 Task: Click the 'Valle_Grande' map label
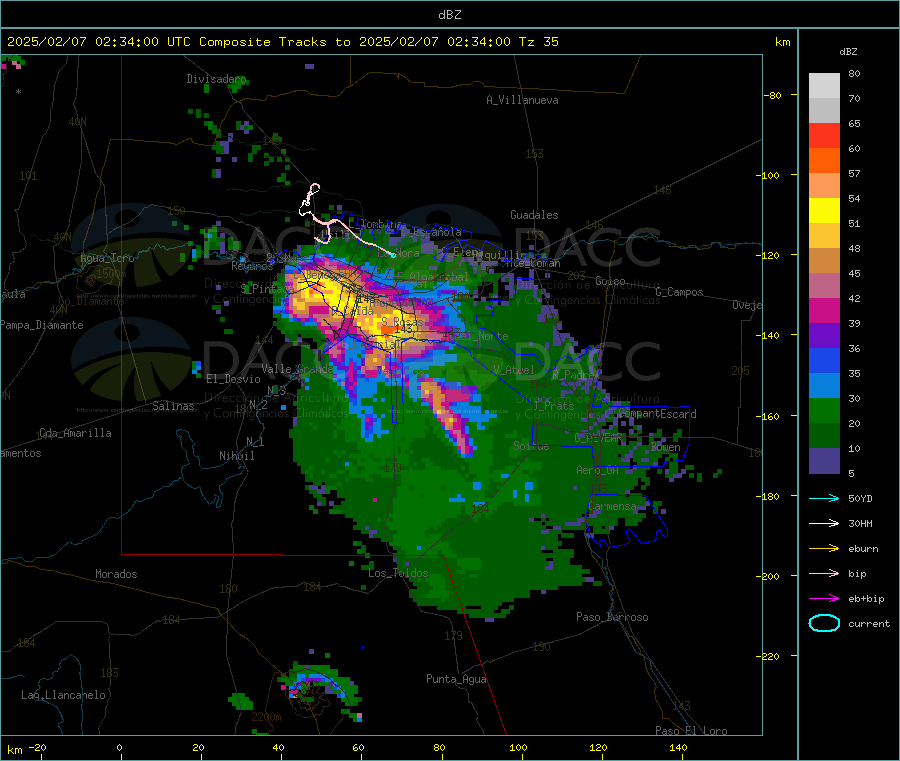(x=297, y=369)
